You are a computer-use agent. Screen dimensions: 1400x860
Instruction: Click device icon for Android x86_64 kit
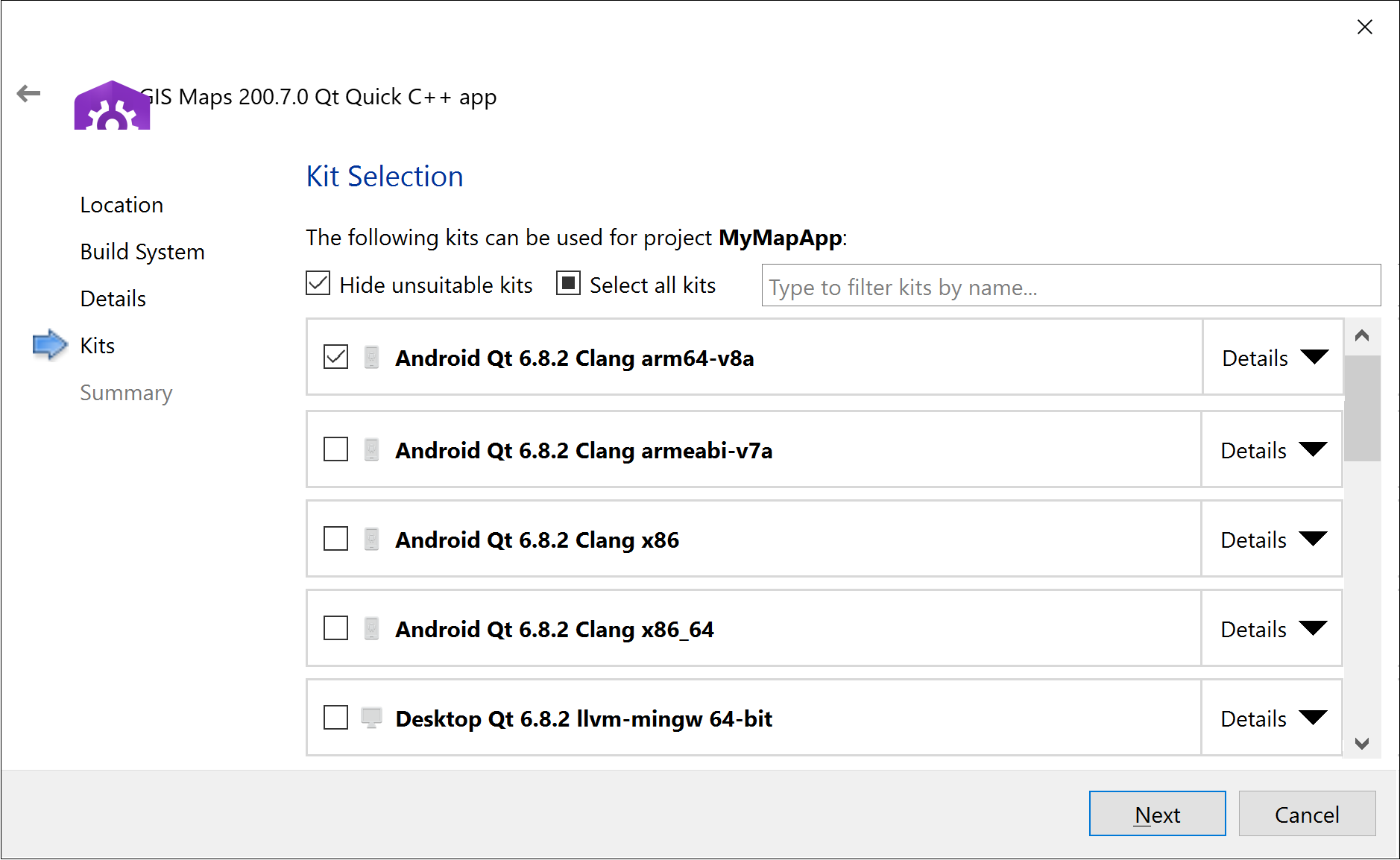(x=371, y=629)
